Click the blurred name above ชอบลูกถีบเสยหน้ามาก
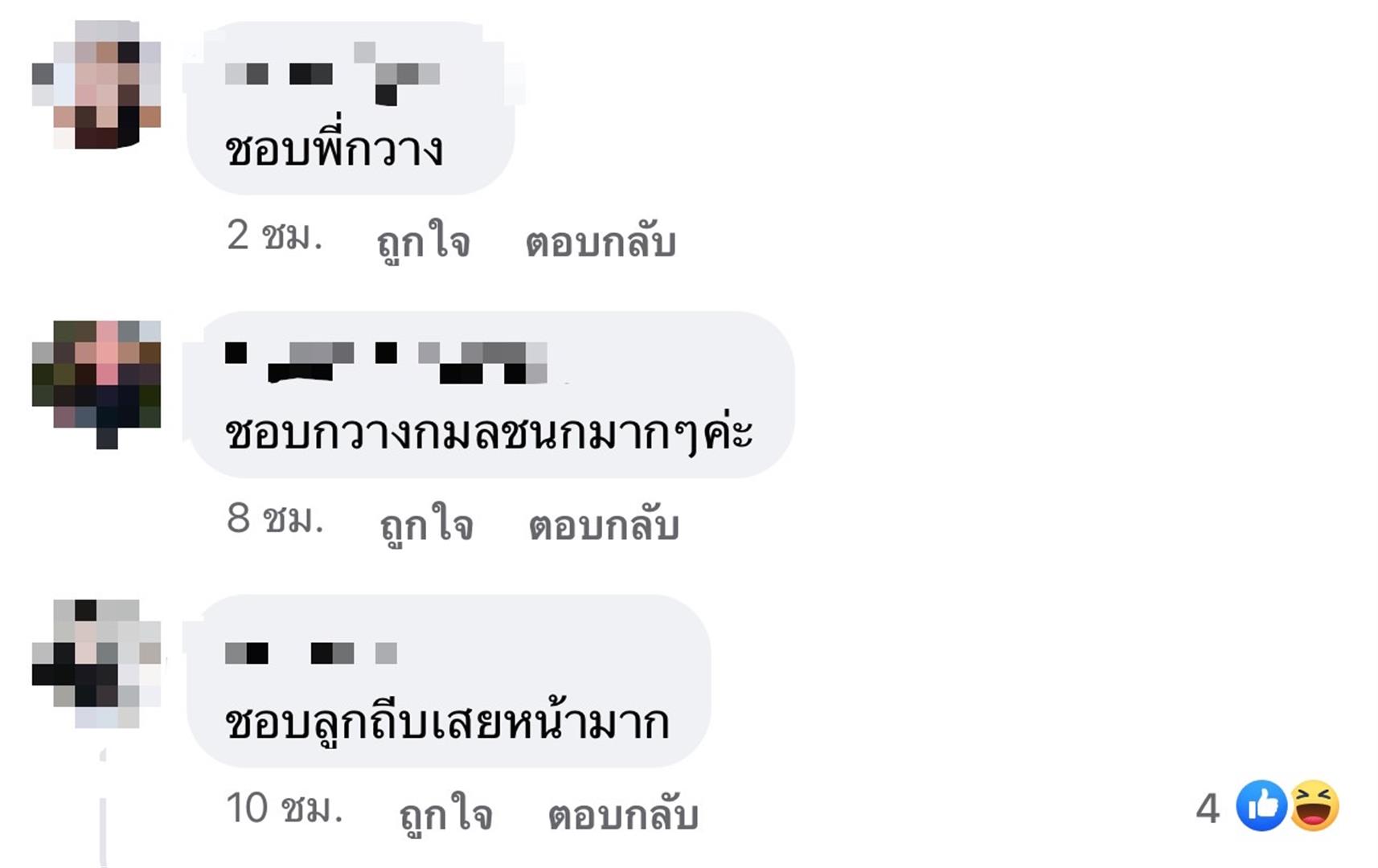Screen dimensions: 1378x868 (311, 653)
